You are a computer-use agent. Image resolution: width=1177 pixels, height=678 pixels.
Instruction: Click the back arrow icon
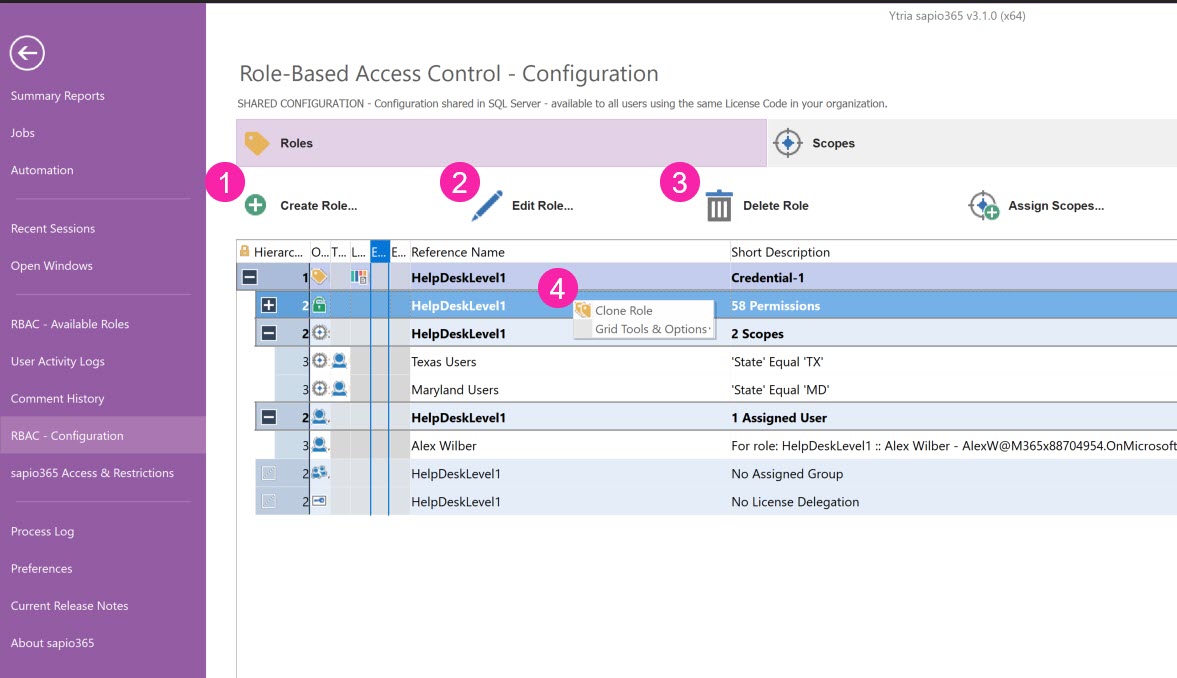[x=27, y=53]
